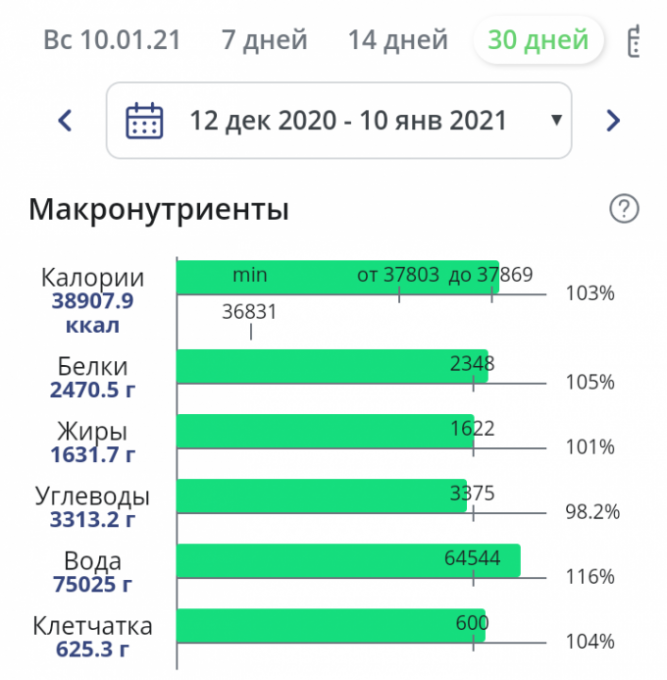Screen dimensions: 667x680
Task: Expand the date range dropdown arrow
Action: [x=556, y=122]
